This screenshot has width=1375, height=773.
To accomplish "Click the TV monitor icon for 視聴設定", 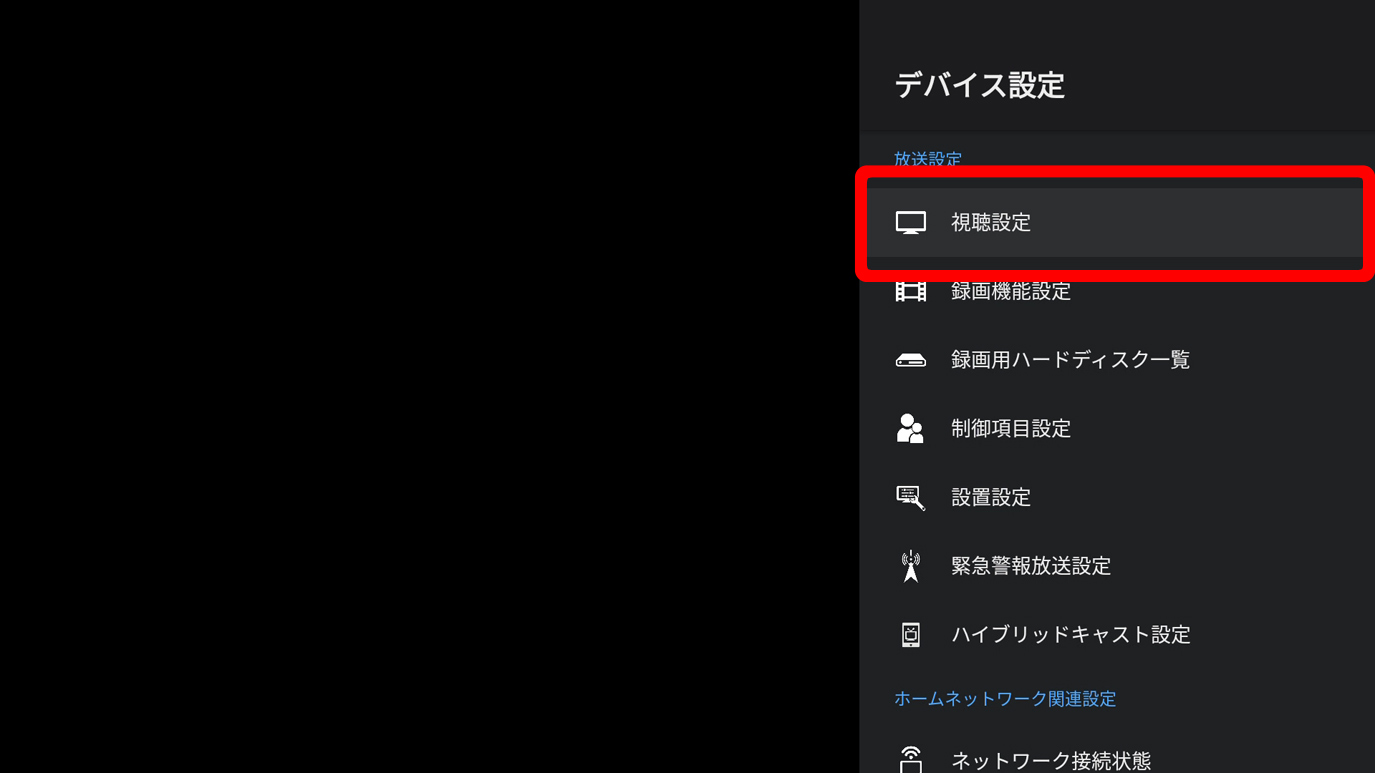I will pos(910,223).
